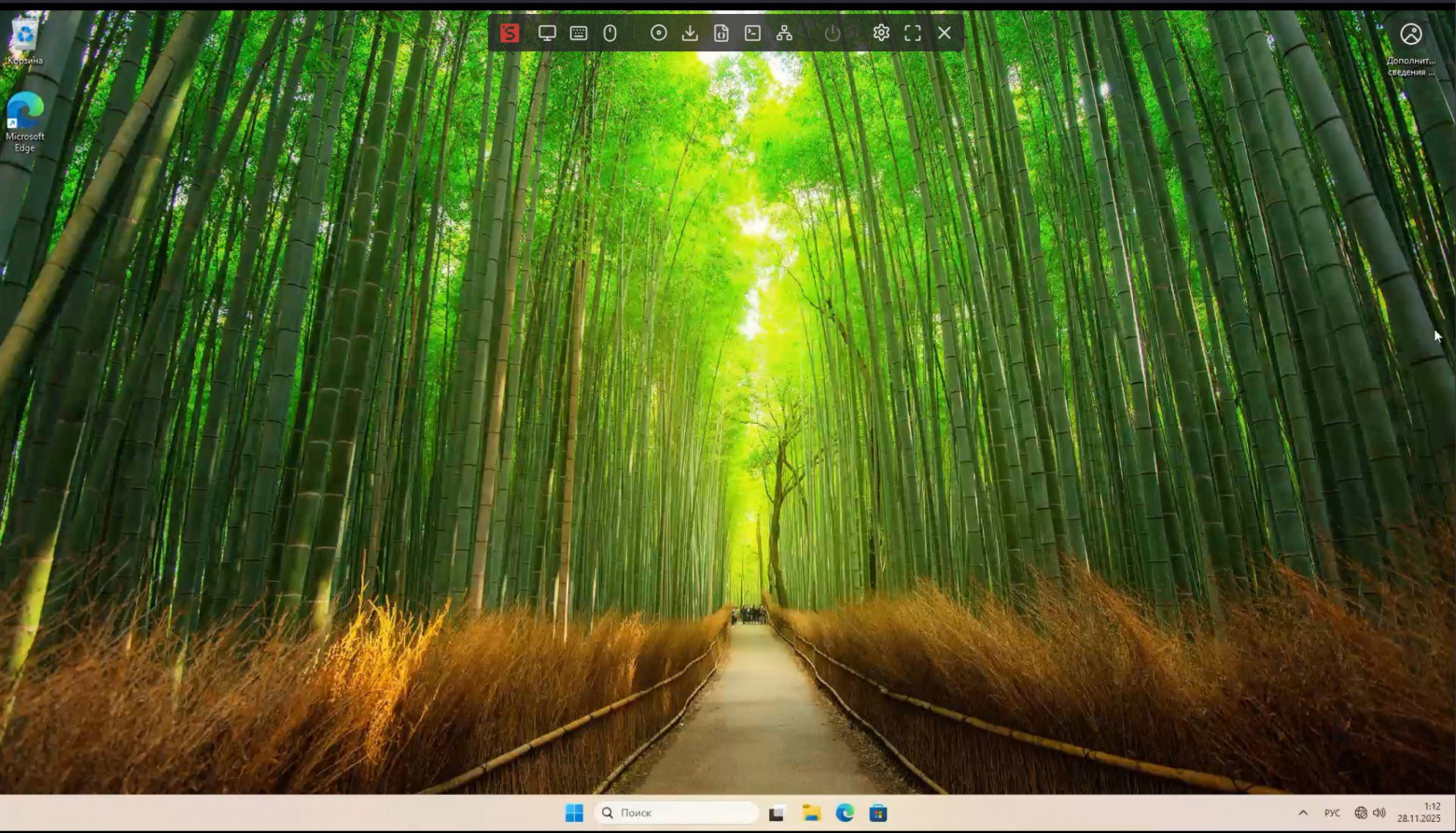Open the Windows Start menu
Image resolution: width=1456 pixels, height=833 pixels.
tap(574, 813)
